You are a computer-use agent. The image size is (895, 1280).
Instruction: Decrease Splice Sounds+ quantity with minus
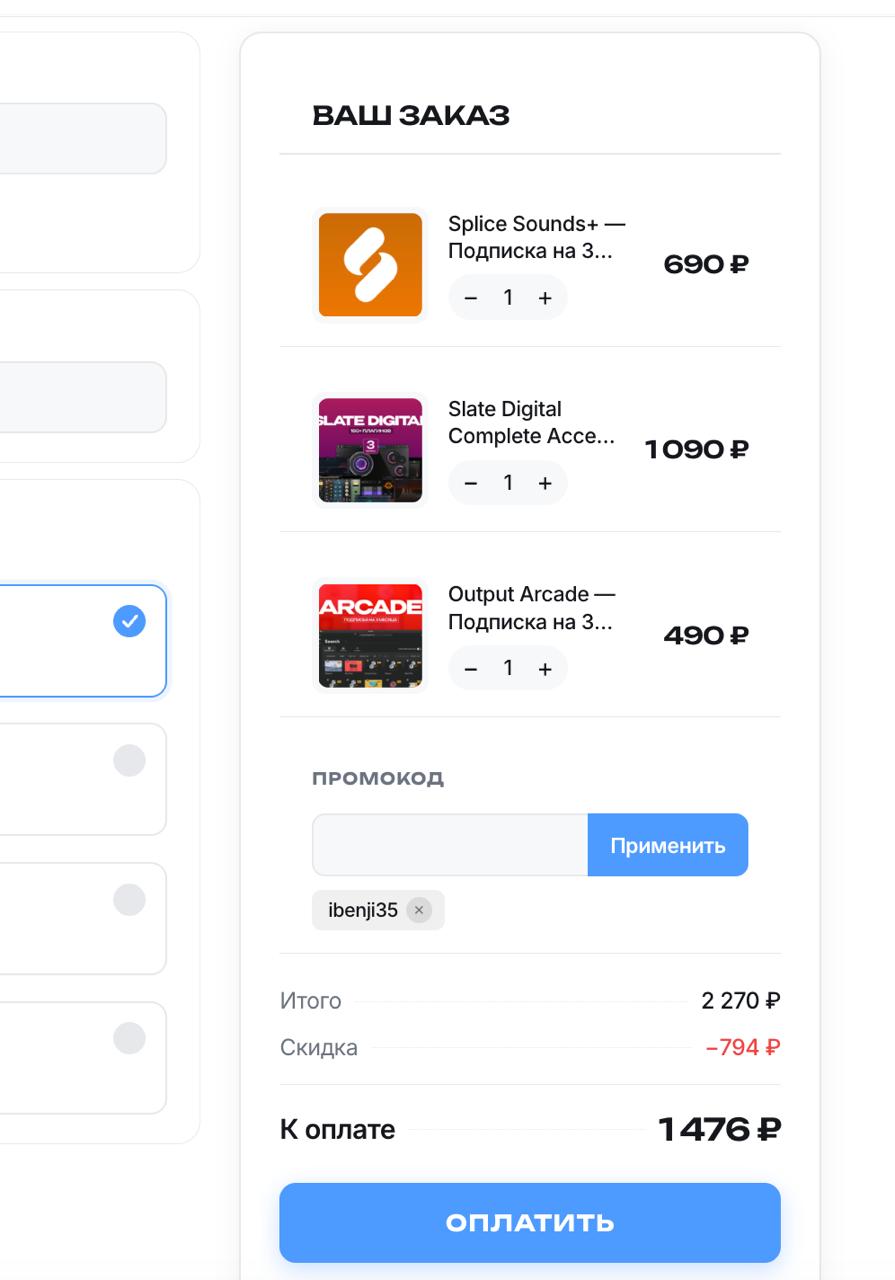coord(471,298)
